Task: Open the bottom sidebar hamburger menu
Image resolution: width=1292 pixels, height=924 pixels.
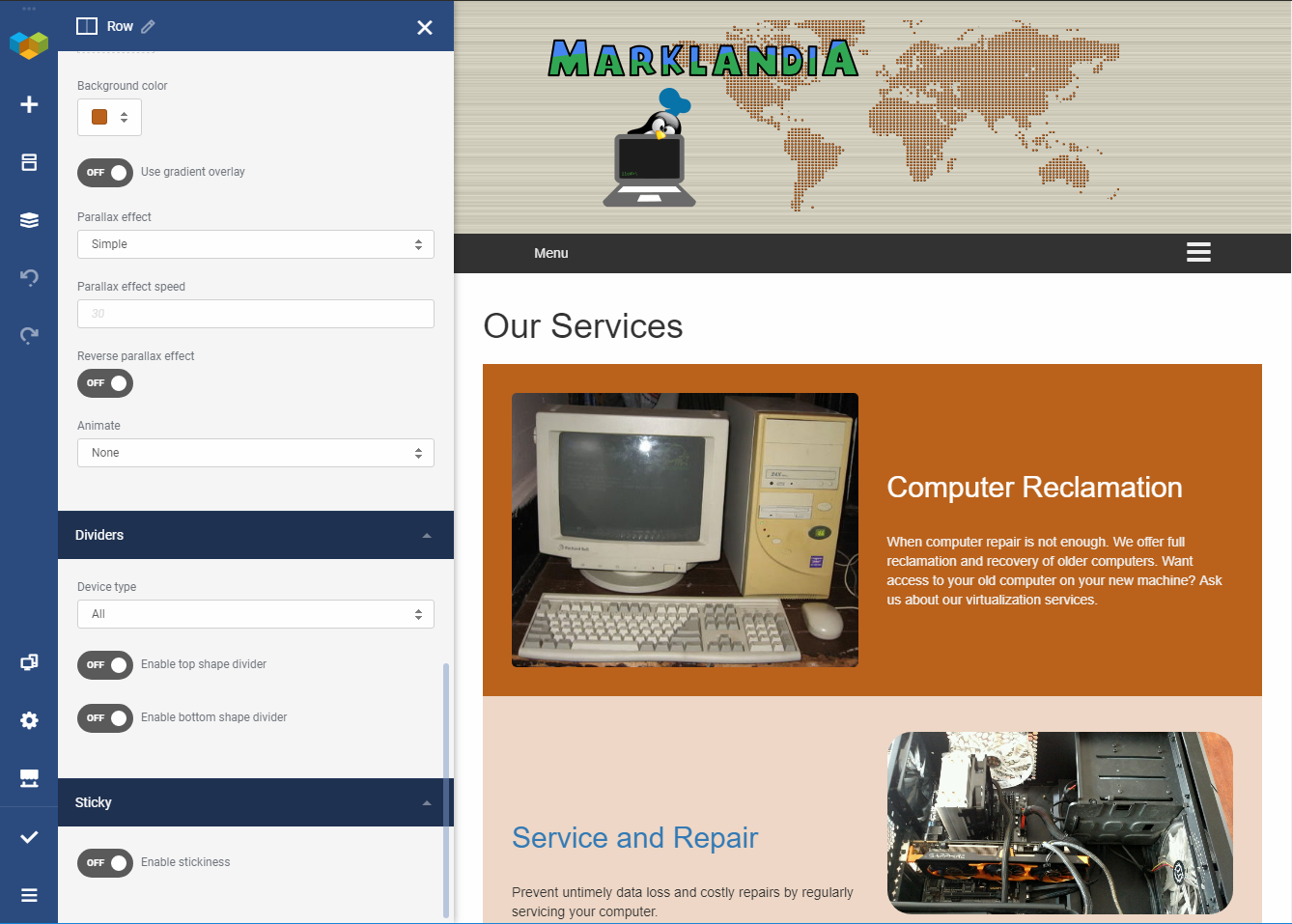Action: tap(29, 895)
